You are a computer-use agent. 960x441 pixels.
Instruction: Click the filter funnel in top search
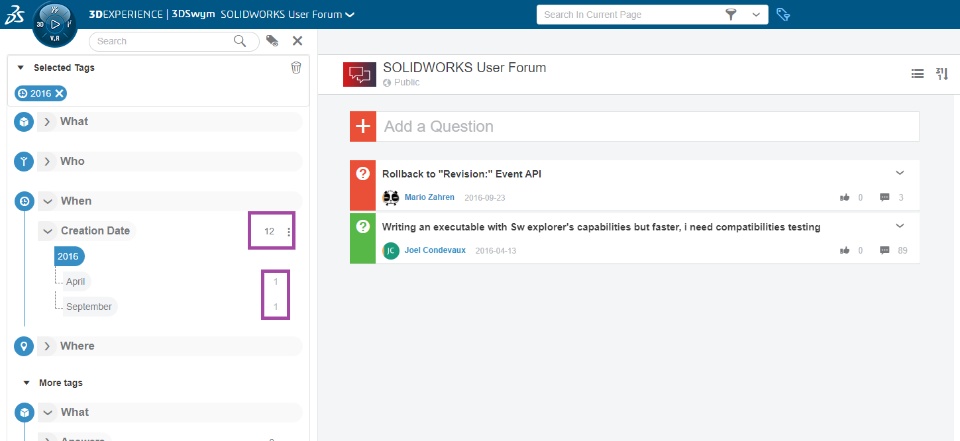[730, 14]
